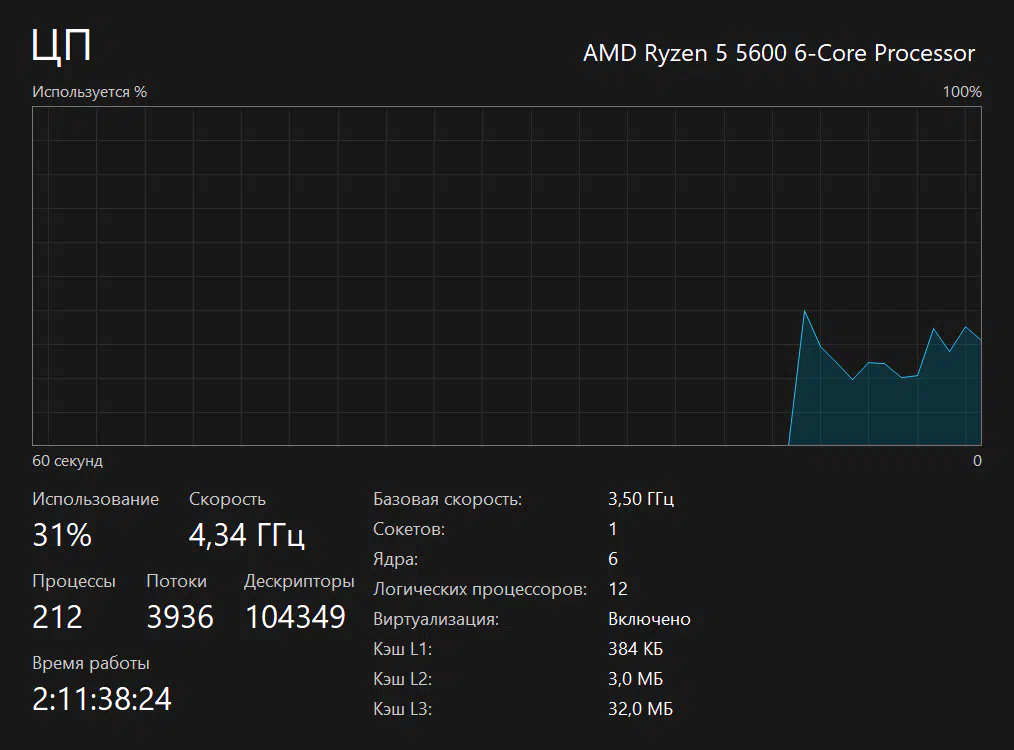1014x750 pixels.
Task: Select the 3,0 МБ cache value
Action: click(x=635, y=679)
